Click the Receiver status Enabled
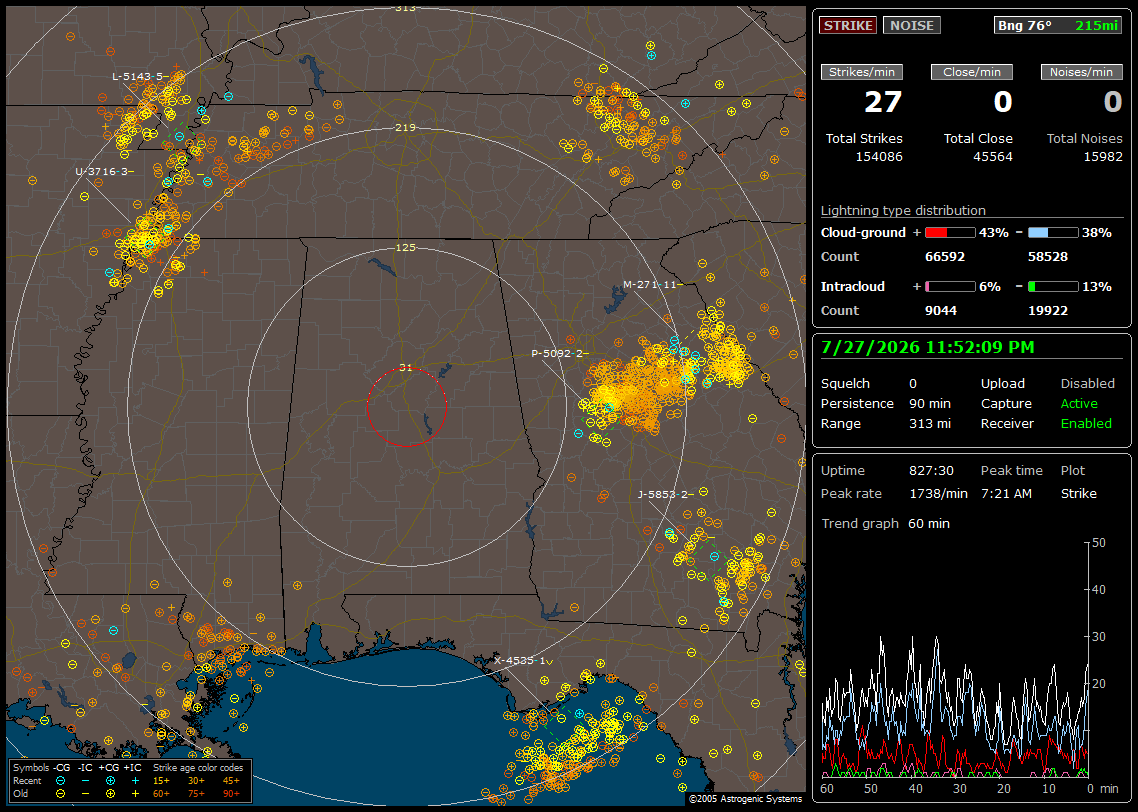1138x812 pixels. (1086, 424)
